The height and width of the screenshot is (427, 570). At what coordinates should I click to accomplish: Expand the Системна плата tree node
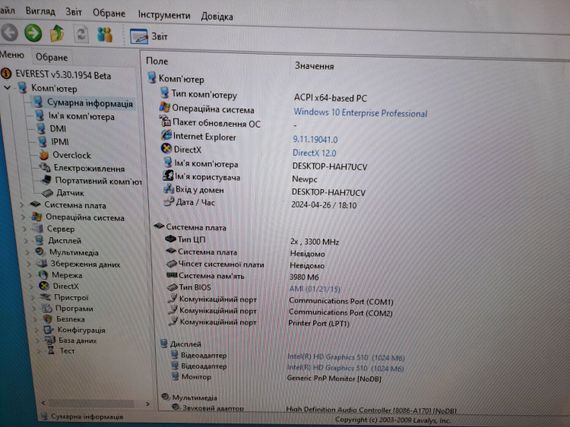pyautogui.click(x=21, y=205)
